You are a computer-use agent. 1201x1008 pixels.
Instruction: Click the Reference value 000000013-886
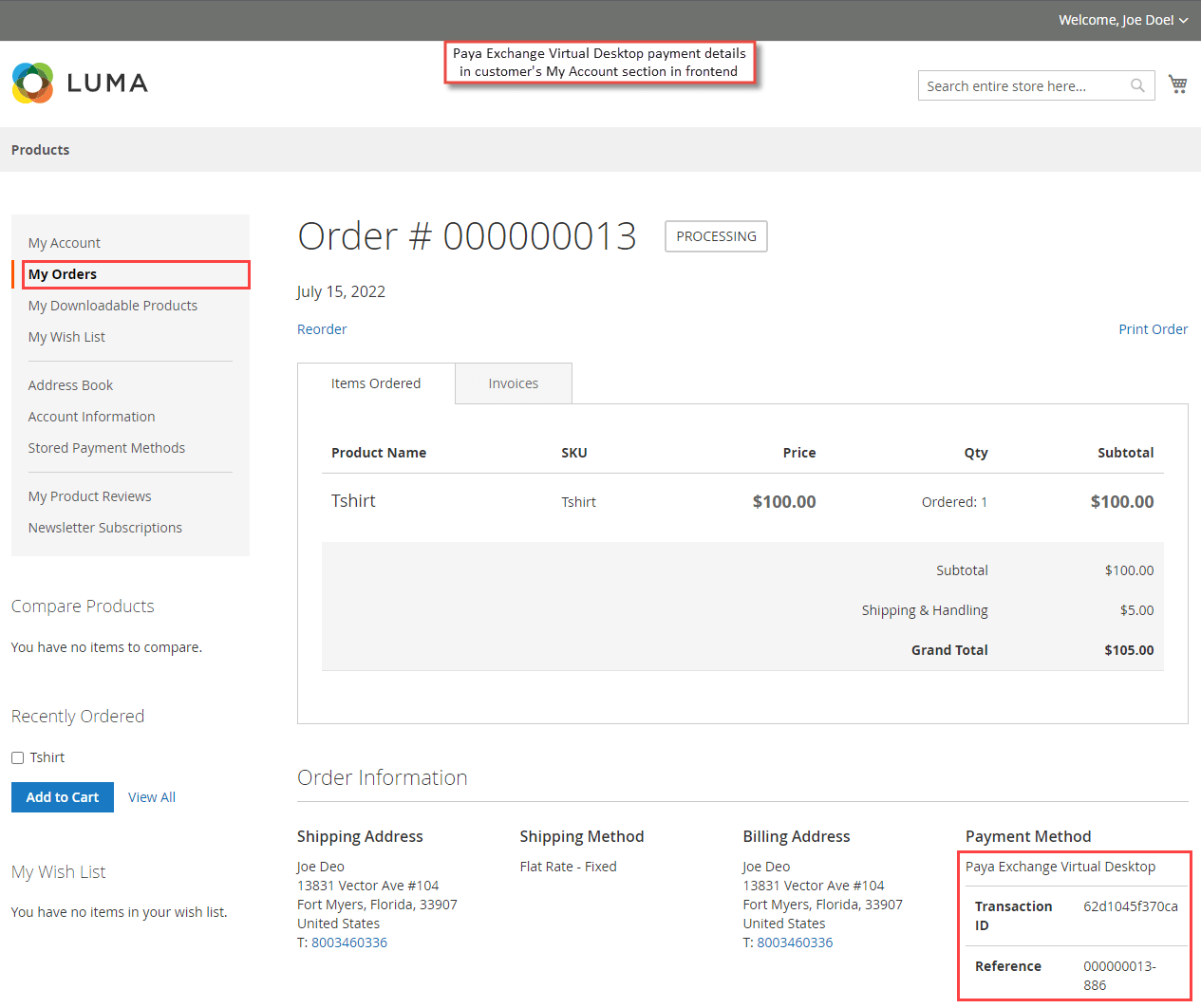coord(1119,976)
